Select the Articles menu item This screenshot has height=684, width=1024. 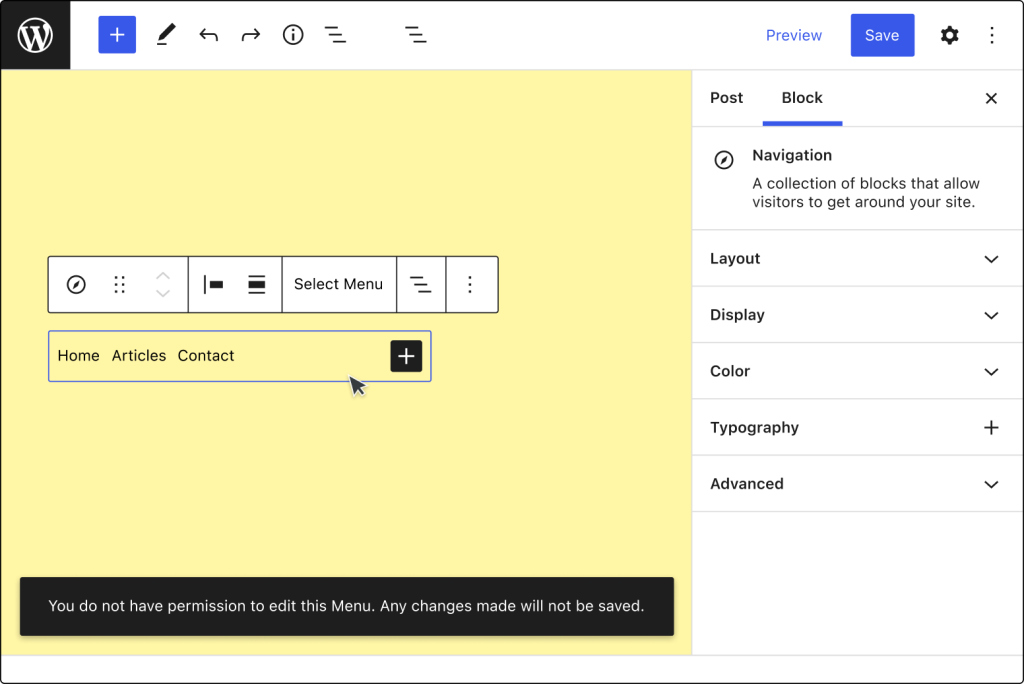[x=138, y=355]
